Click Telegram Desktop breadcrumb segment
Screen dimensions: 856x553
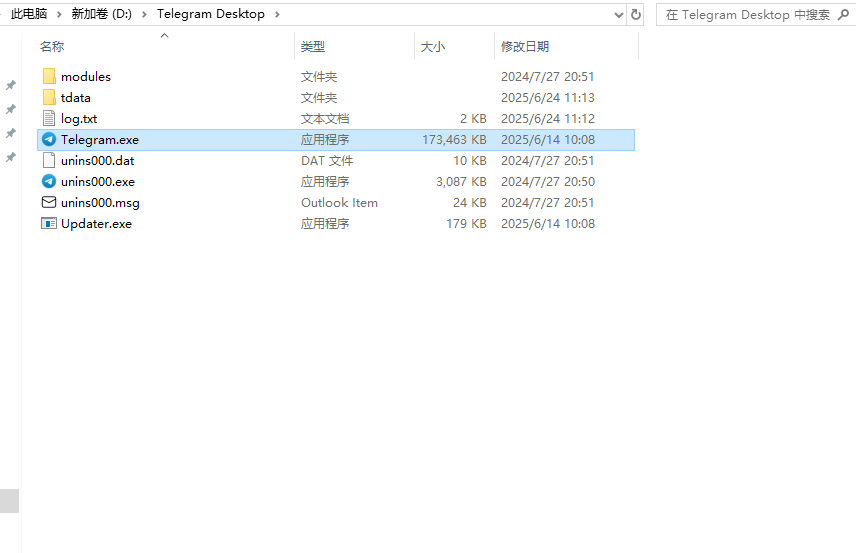tap(211, 14)
